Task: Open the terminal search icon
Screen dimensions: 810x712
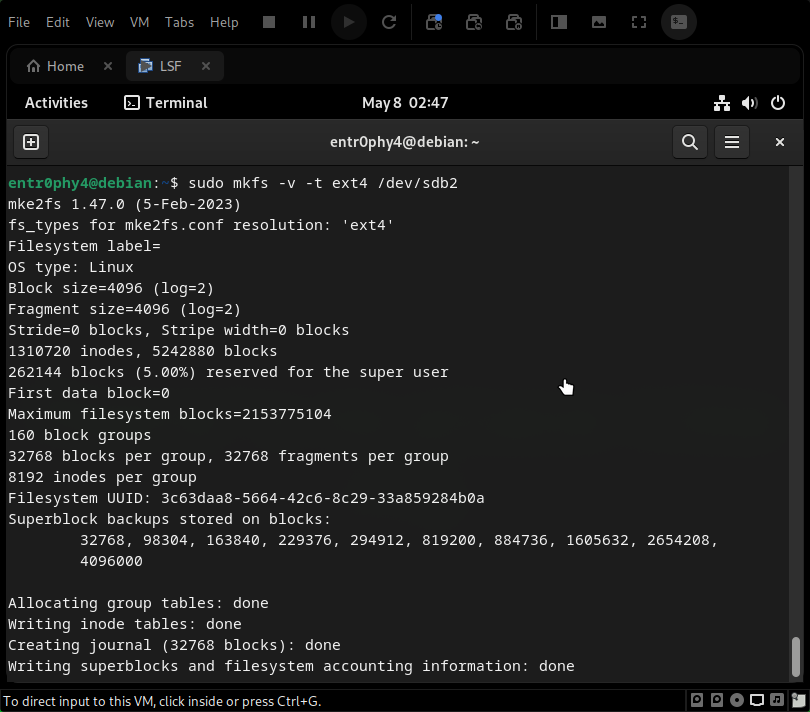Action: [x=689, y=142]
